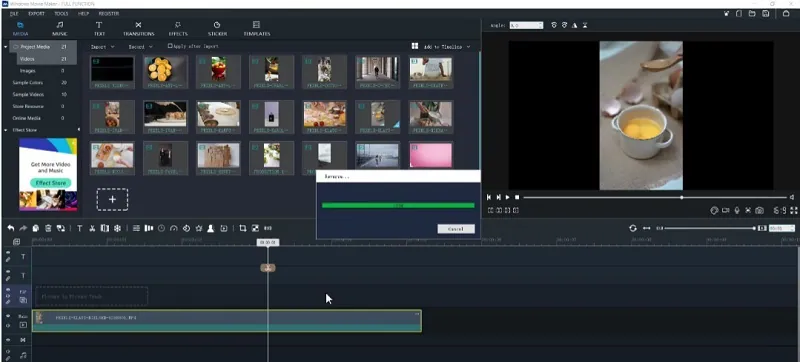Click the play button in preview
This screenshot has height=362, width=800.
[x=508, y=197]
